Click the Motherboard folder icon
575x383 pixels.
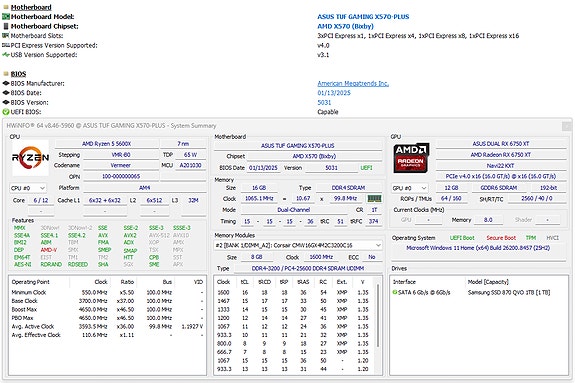point(6,7)
